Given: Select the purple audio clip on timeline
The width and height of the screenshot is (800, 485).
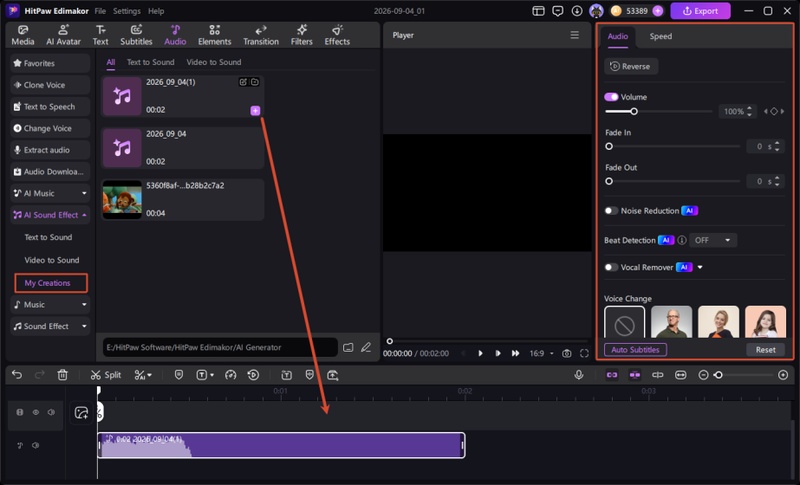Looking at the screenshot, I should pos(281,445).
